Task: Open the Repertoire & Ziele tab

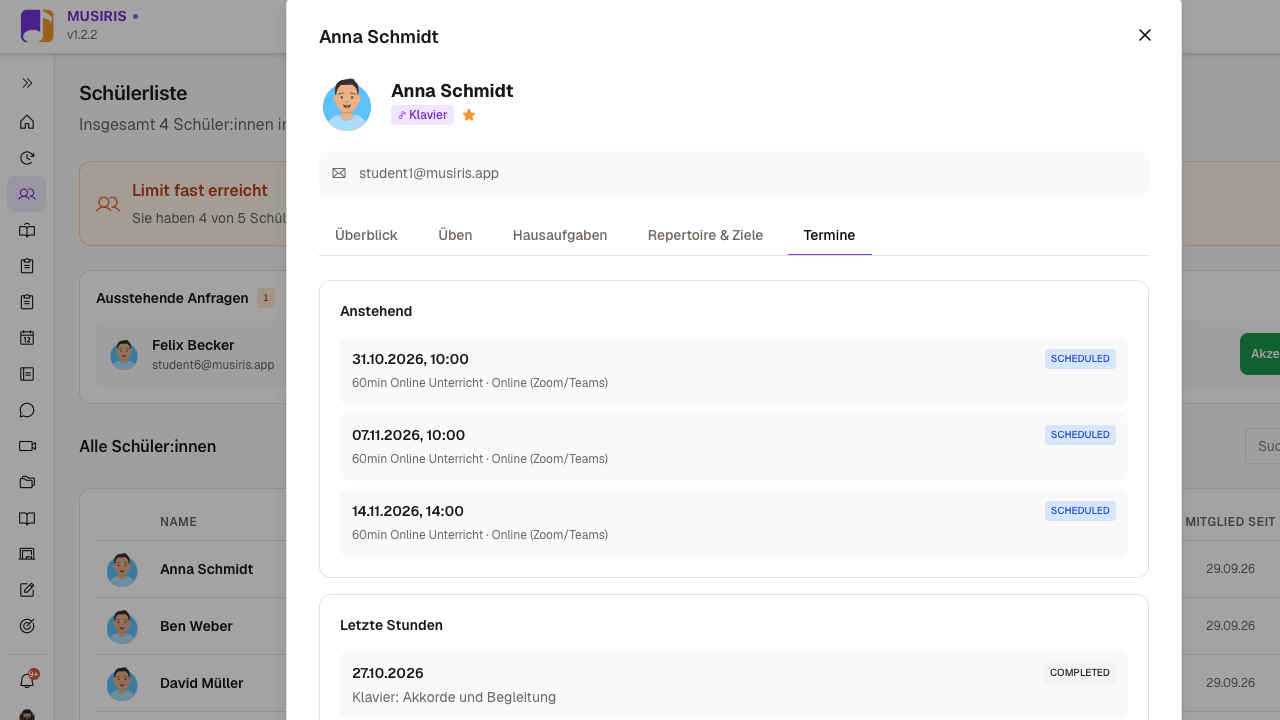Action: [705, 235]
